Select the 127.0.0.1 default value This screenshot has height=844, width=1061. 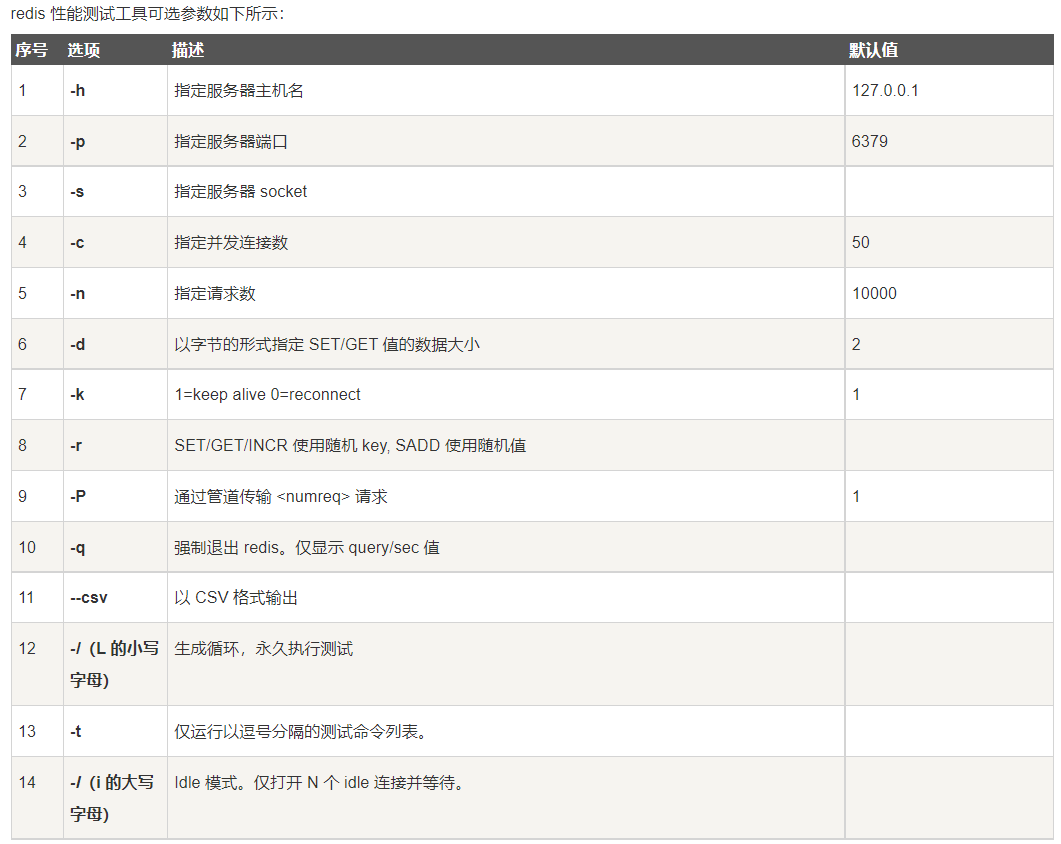[885, 91]
